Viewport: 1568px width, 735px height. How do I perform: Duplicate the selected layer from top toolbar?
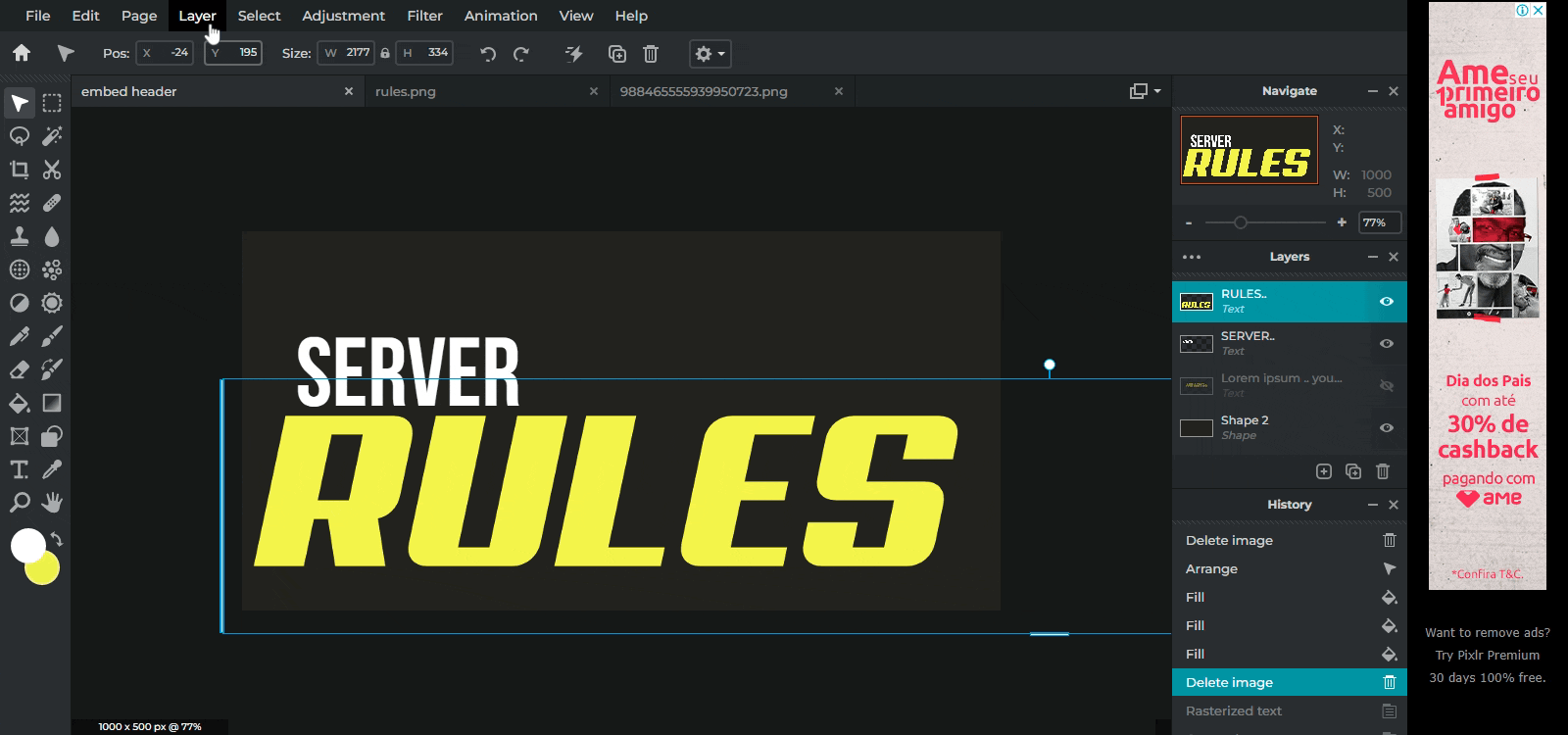[617, 54]
